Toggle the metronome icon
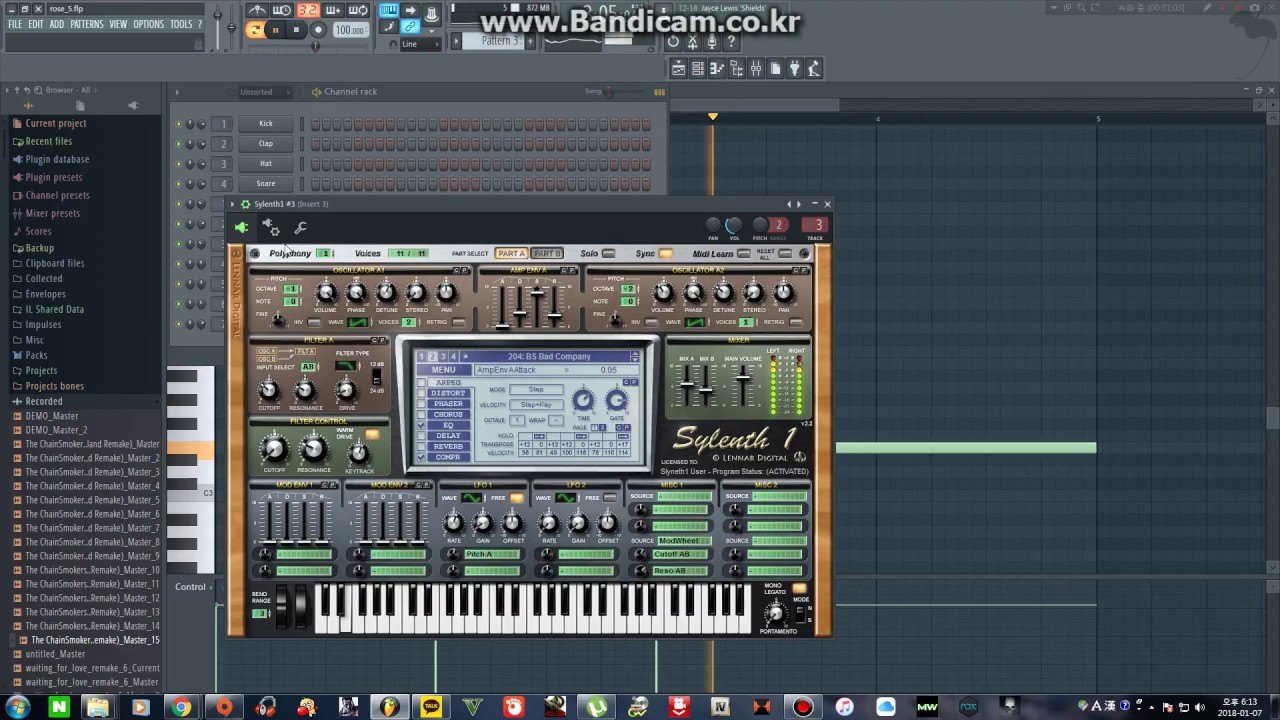Screen dimensions: 1280x720 [x=257, y=11]
